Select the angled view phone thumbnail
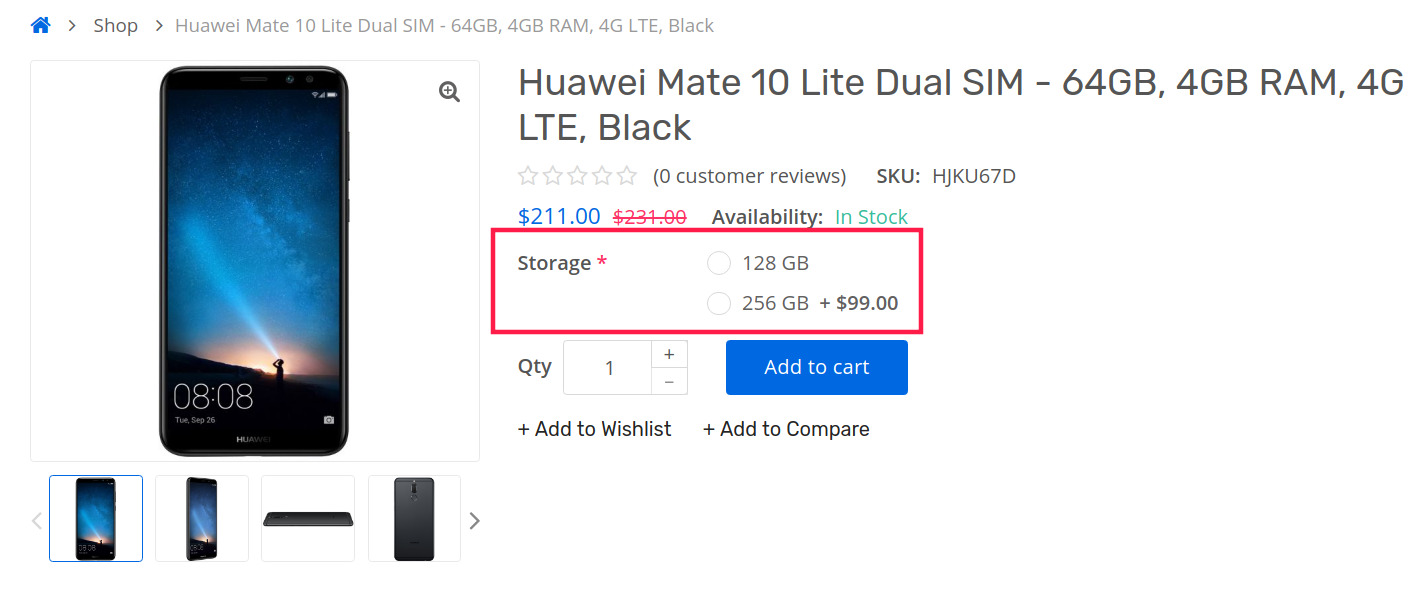 [202, 518]
